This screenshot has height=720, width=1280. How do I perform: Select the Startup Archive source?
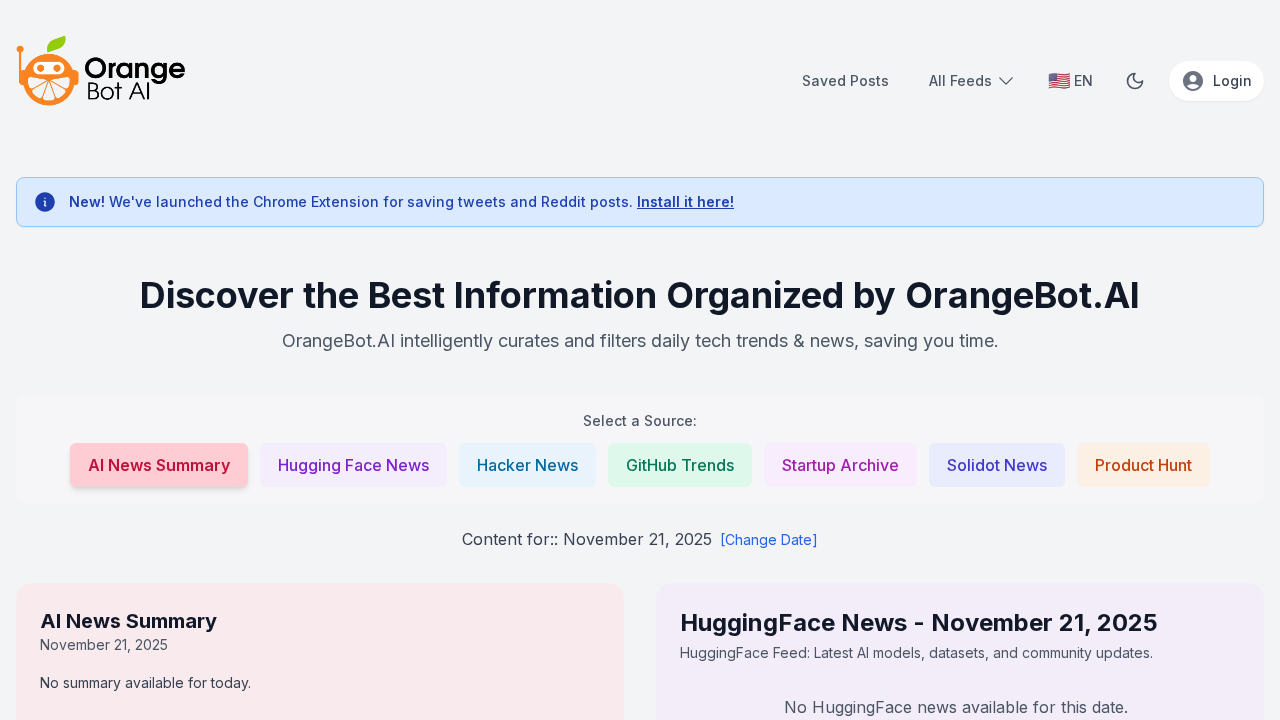840,464
